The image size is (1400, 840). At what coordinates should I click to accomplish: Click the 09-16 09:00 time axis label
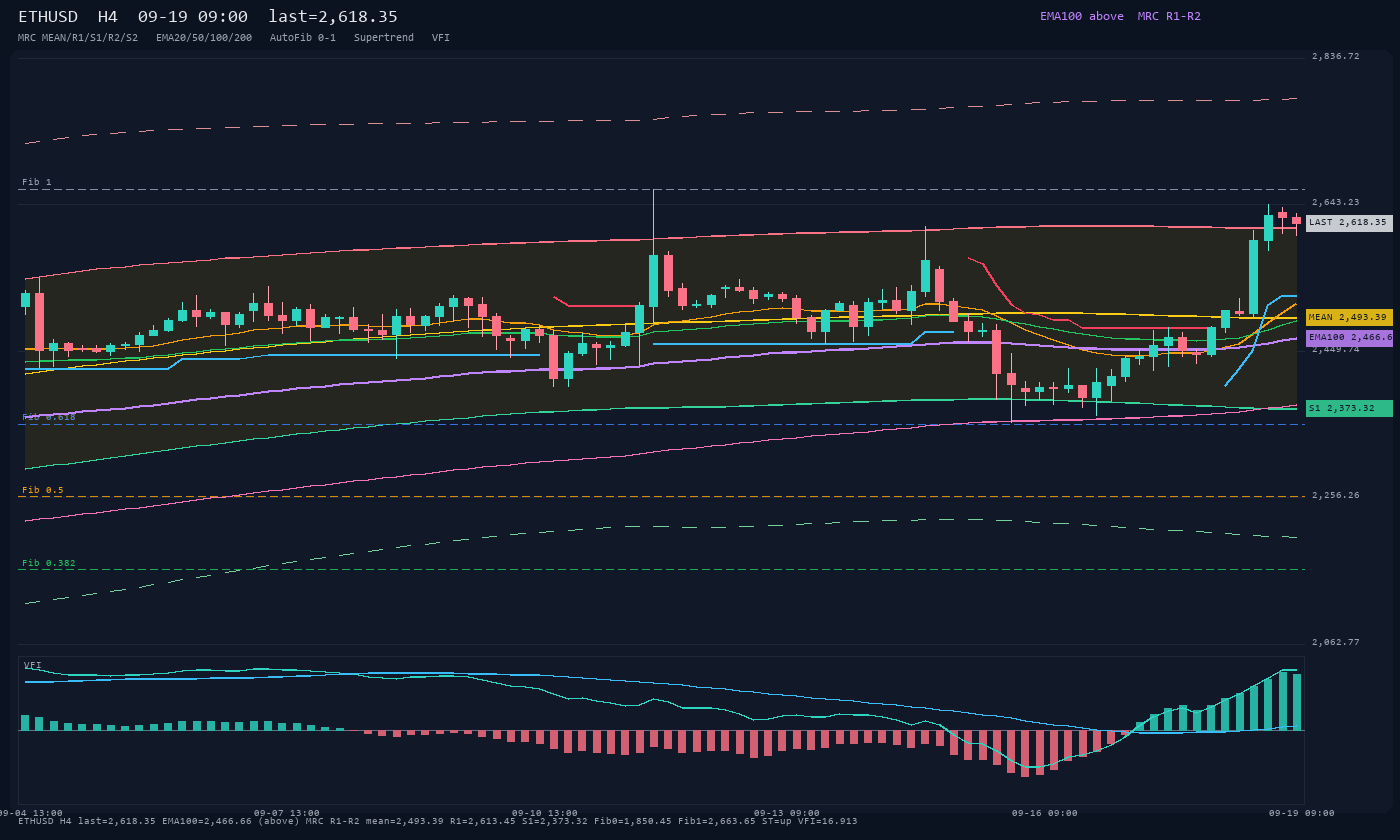pyautogui.click(x=1045, y=813)
